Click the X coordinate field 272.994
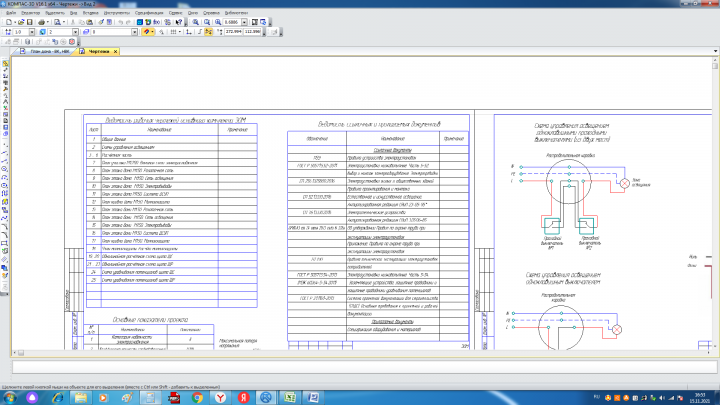This screenshot has height=405, width=720. coord(233,32)
